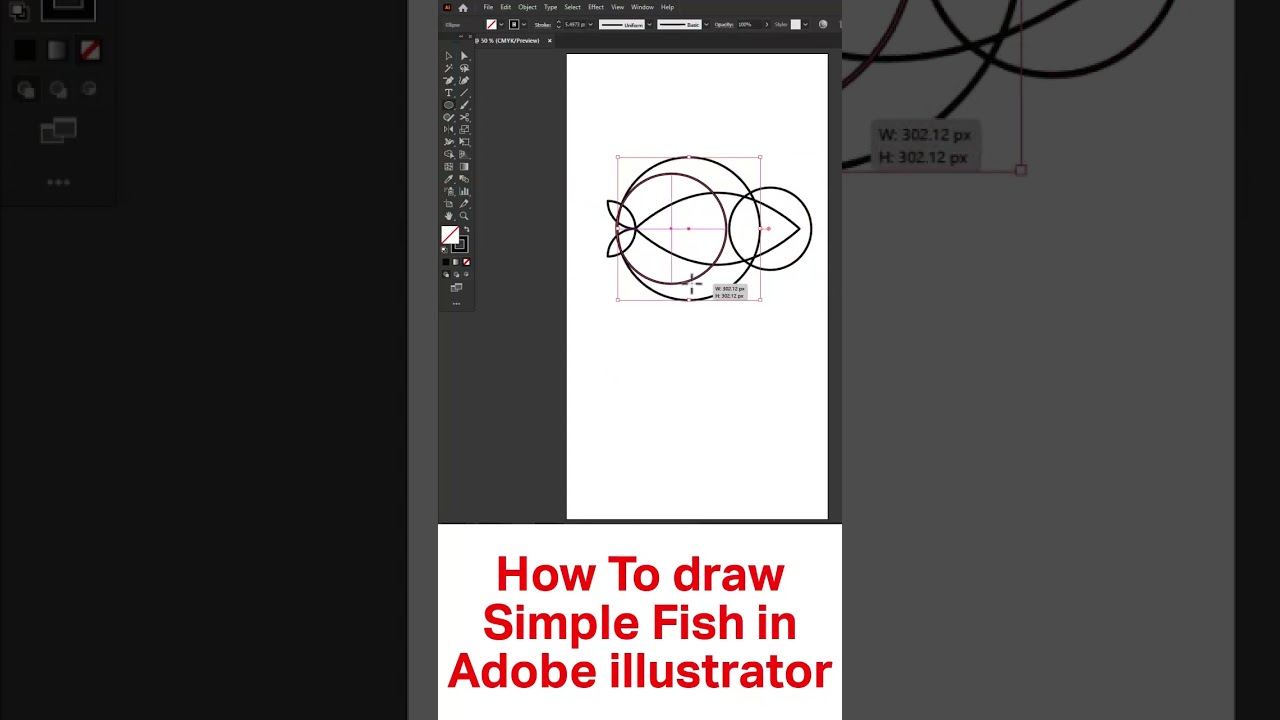Open the Type menu
Image resolution: width=1280 pixels, height=720 pixels.
pyautogui.click(x=550, y=7)
